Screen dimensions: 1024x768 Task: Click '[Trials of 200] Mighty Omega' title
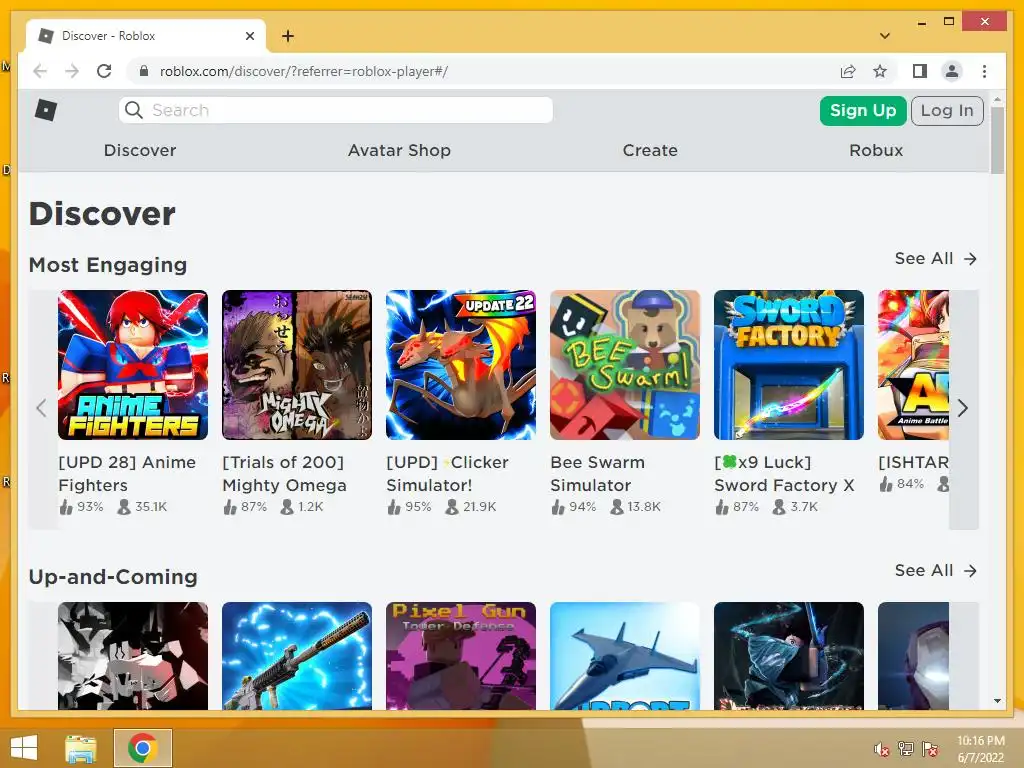click(285, 473)
